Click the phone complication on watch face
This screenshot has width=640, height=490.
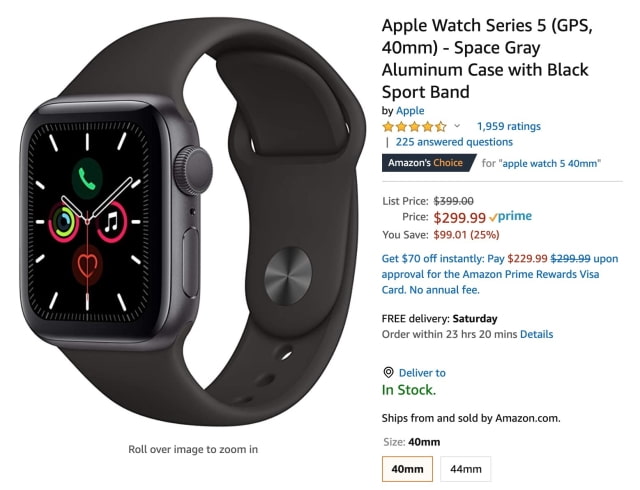(87, 179)
